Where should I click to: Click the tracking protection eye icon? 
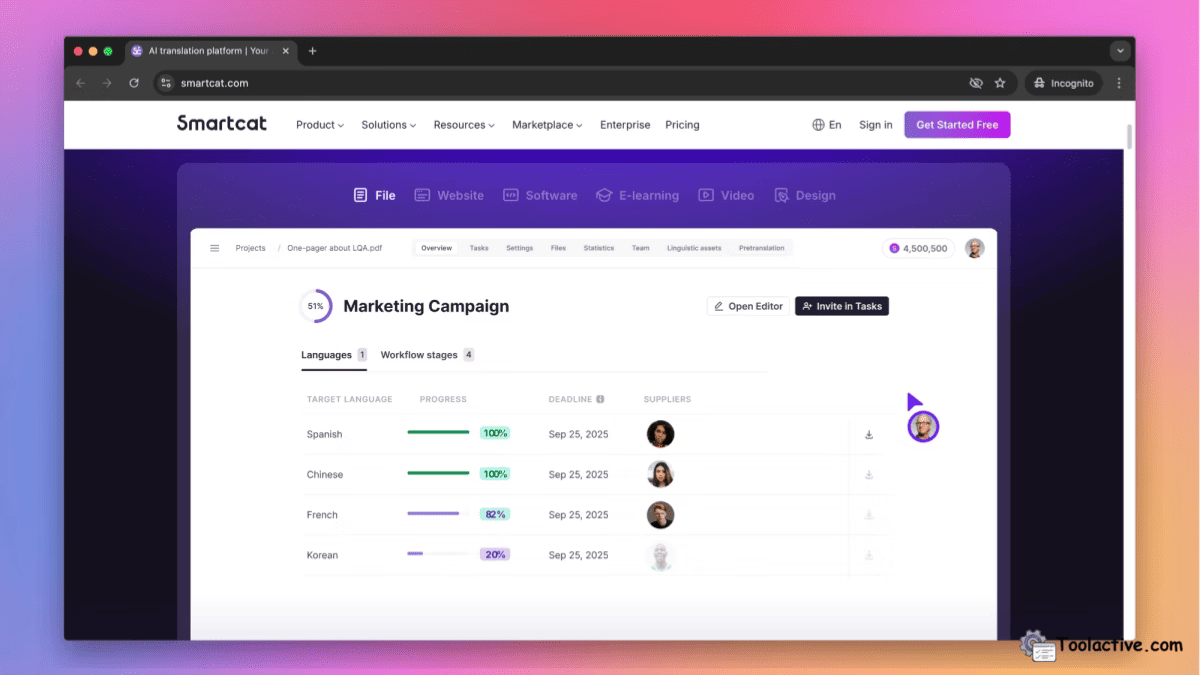[976, 83]
